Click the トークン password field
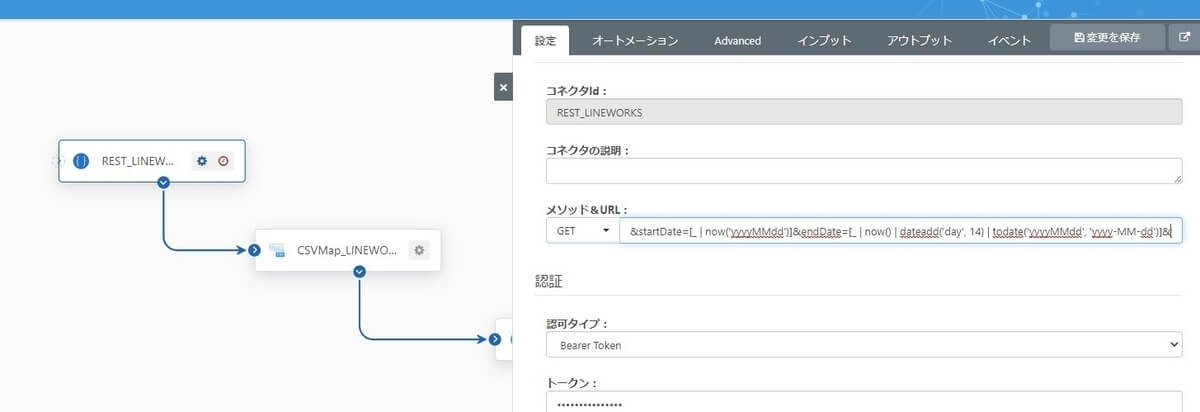1200x412 pixels. [864, 402]
